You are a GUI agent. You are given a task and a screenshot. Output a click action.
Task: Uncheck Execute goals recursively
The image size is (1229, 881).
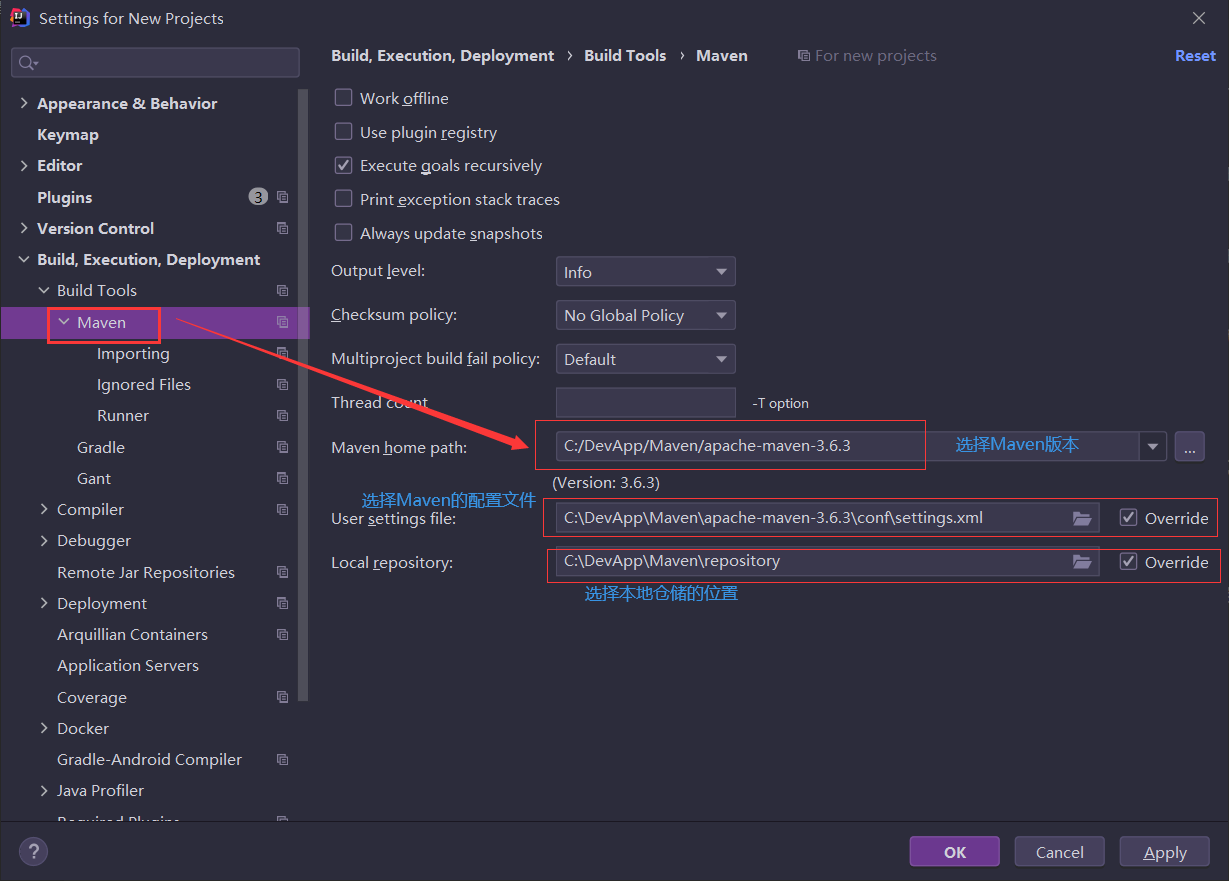coord(343,165)
